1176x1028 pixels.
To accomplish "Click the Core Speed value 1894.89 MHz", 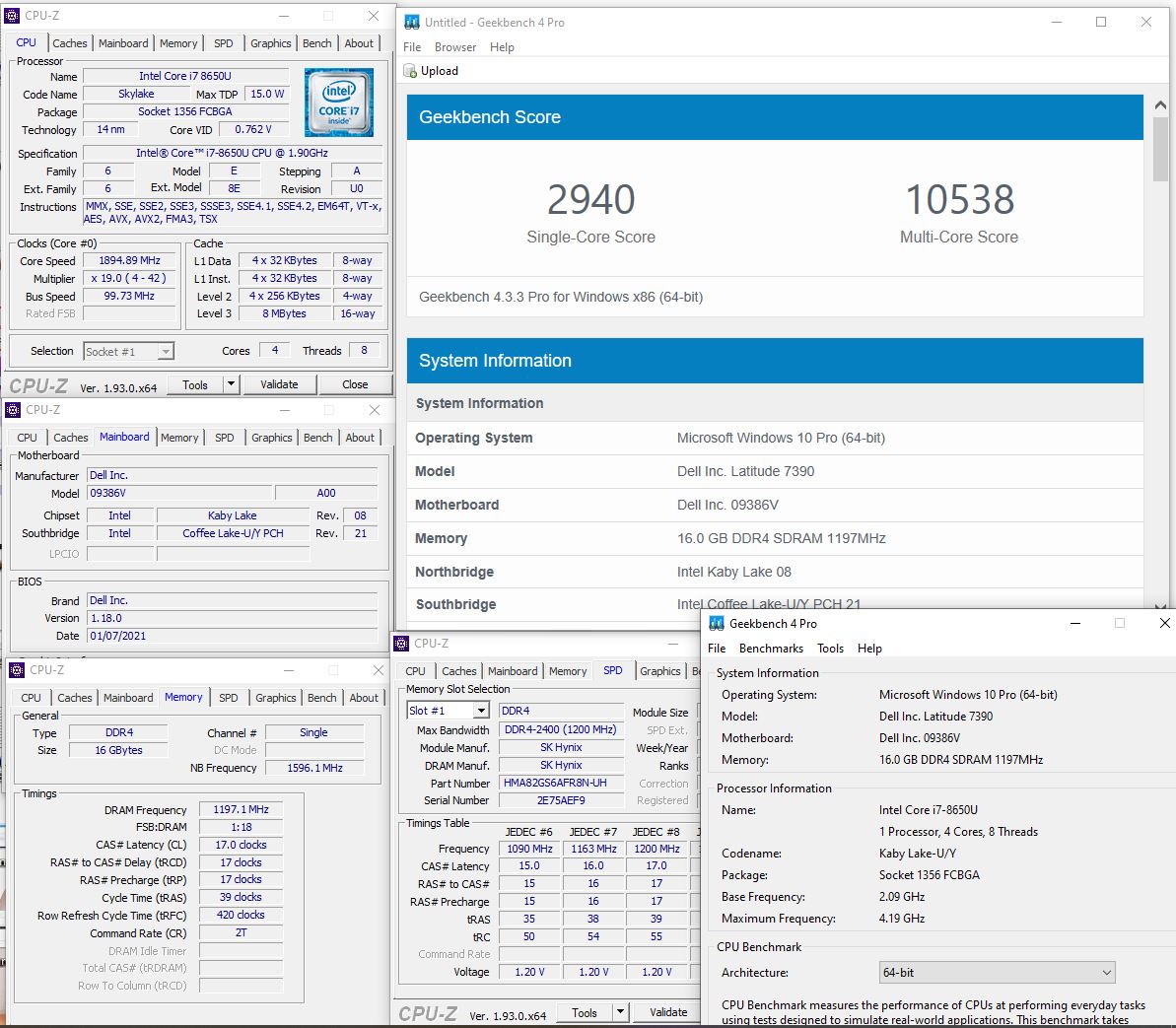I will pos(130,260).
